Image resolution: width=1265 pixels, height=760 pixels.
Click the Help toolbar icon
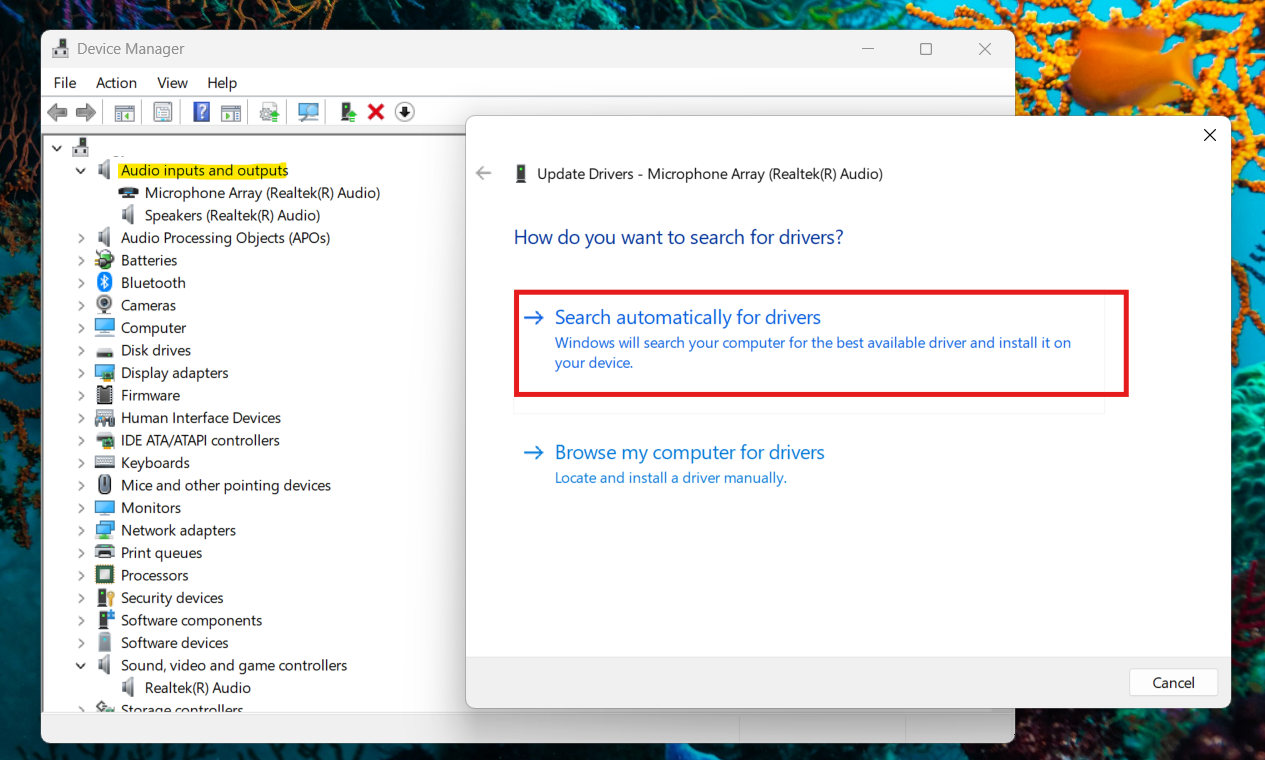[200, 111]
